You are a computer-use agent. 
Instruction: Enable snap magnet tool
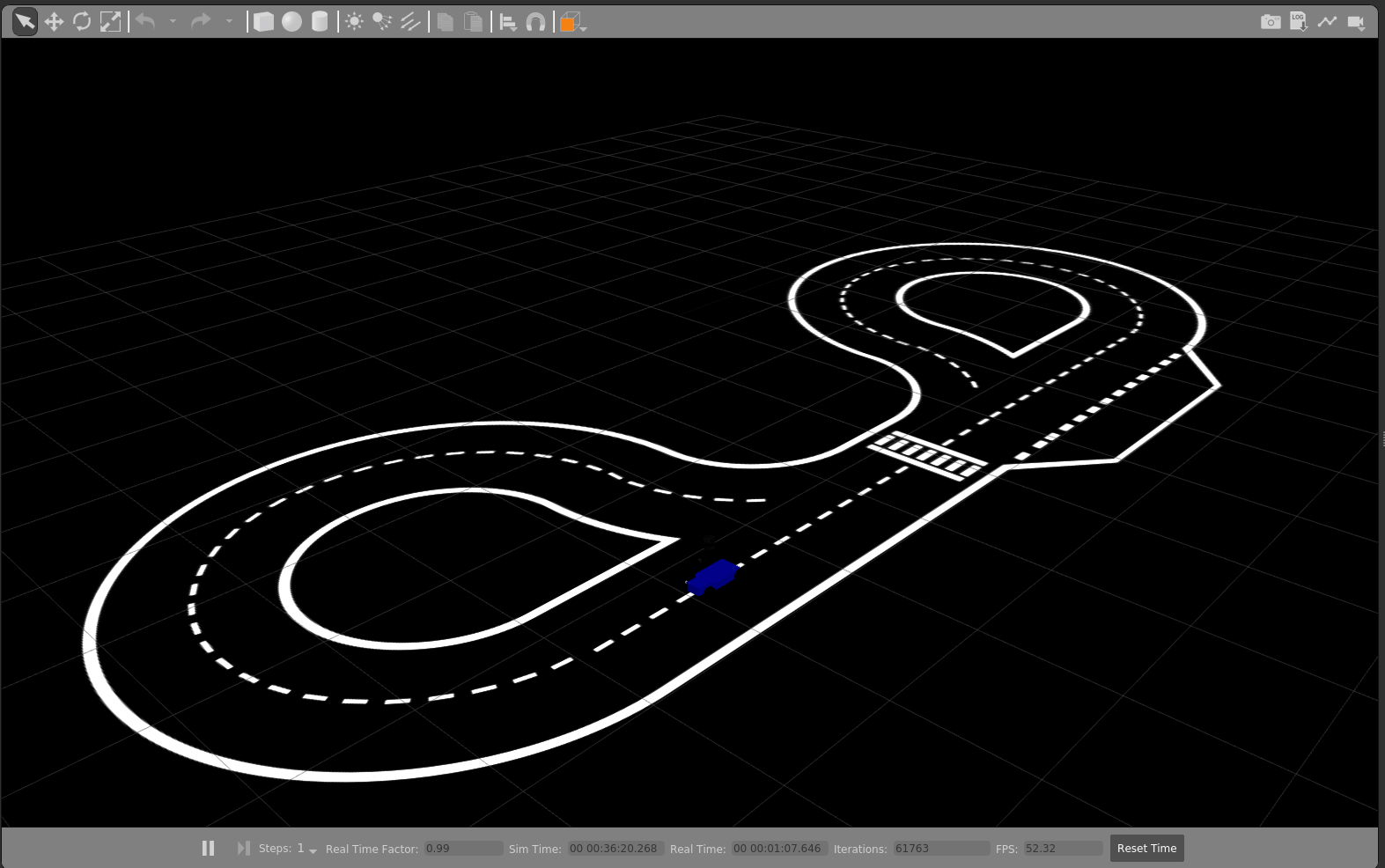coord(536,22)
